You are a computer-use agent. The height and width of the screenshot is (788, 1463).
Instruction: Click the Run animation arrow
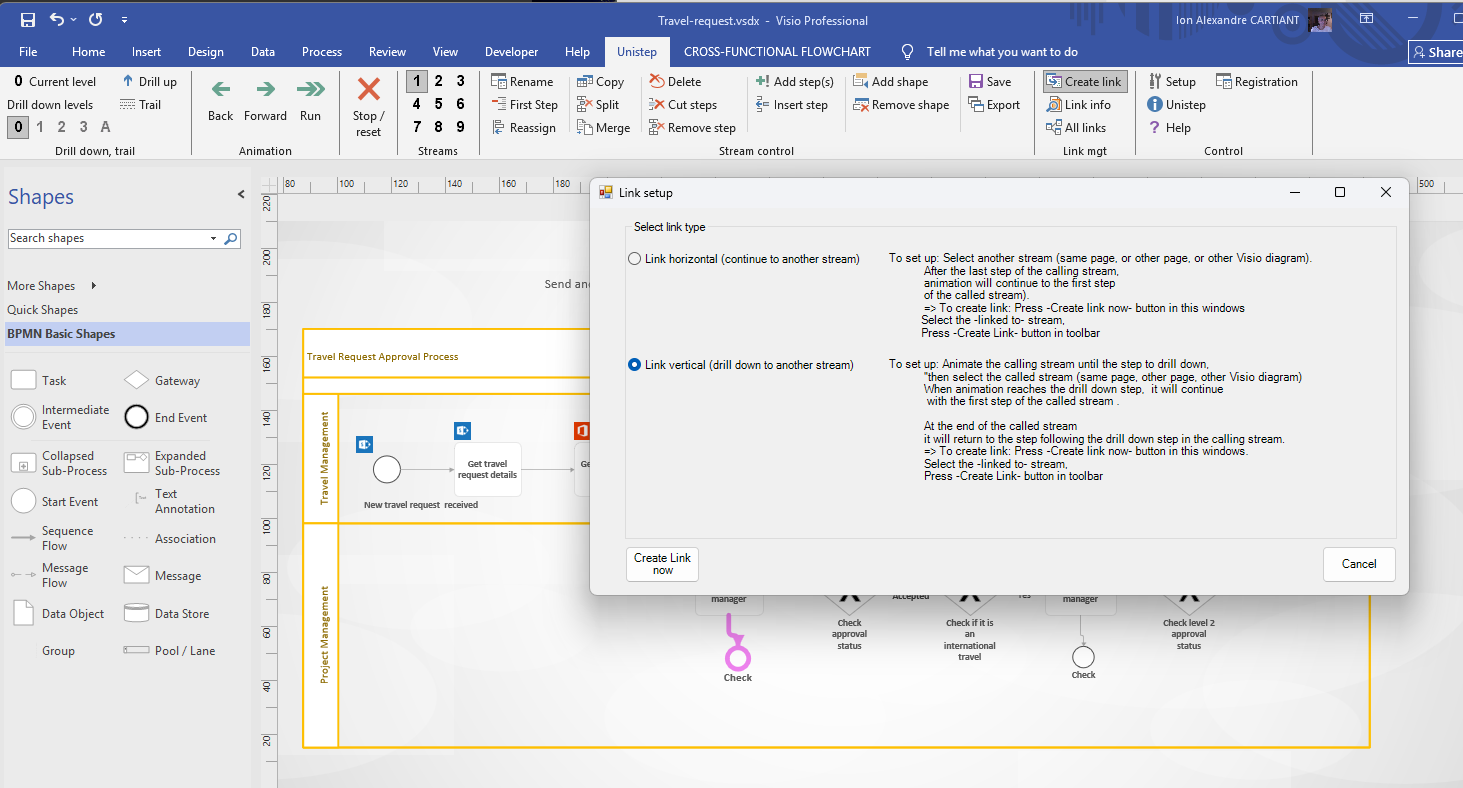pos(310,91)
